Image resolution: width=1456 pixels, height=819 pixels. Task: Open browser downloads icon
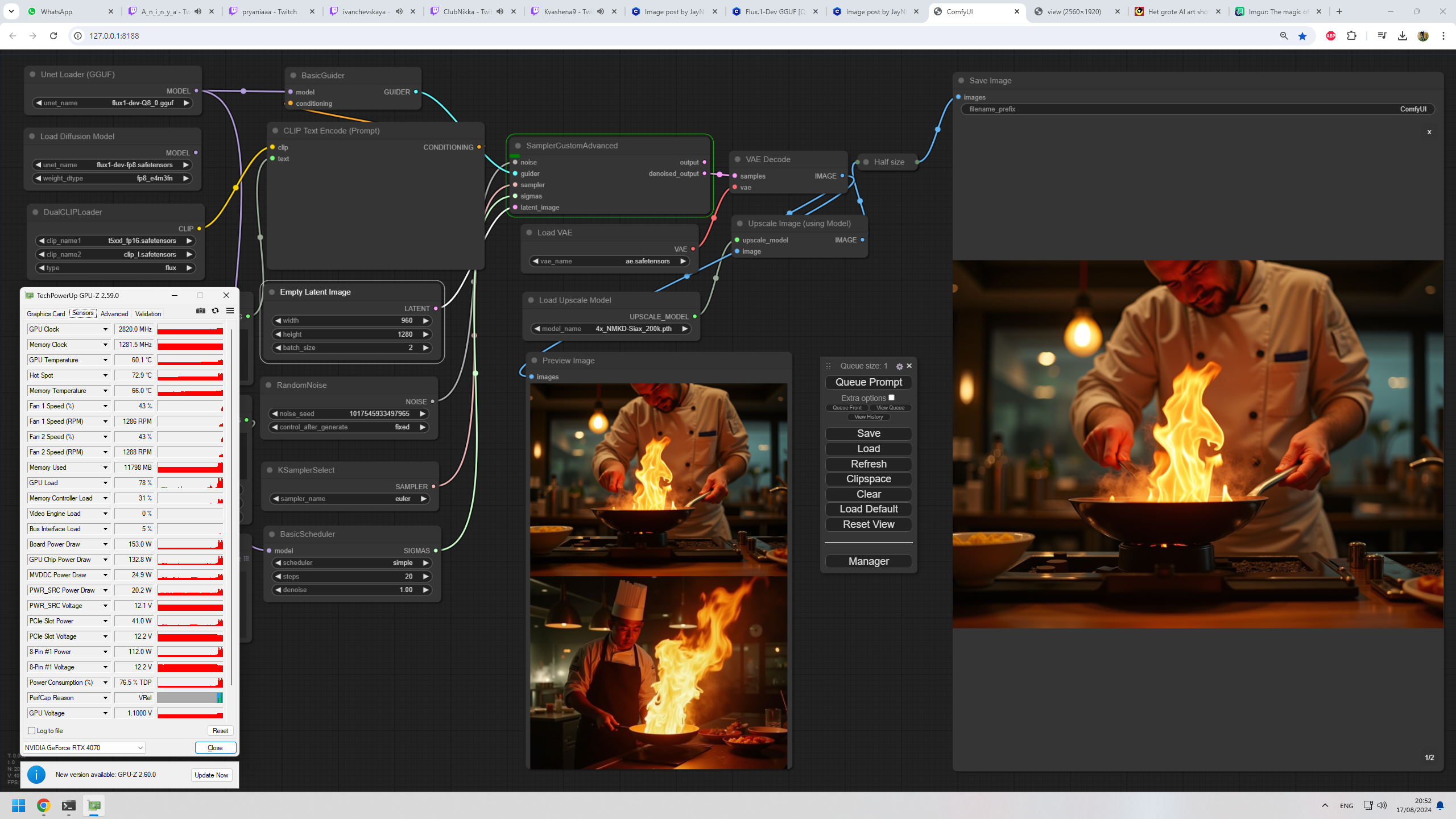1403,36
